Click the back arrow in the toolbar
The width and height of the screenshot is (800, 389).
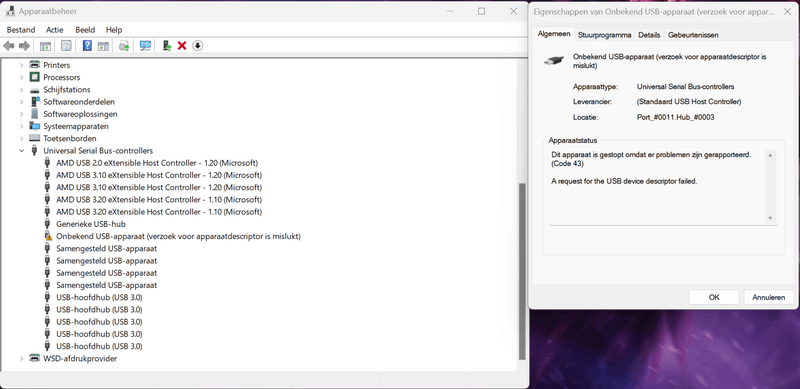[x=9, y=46]
